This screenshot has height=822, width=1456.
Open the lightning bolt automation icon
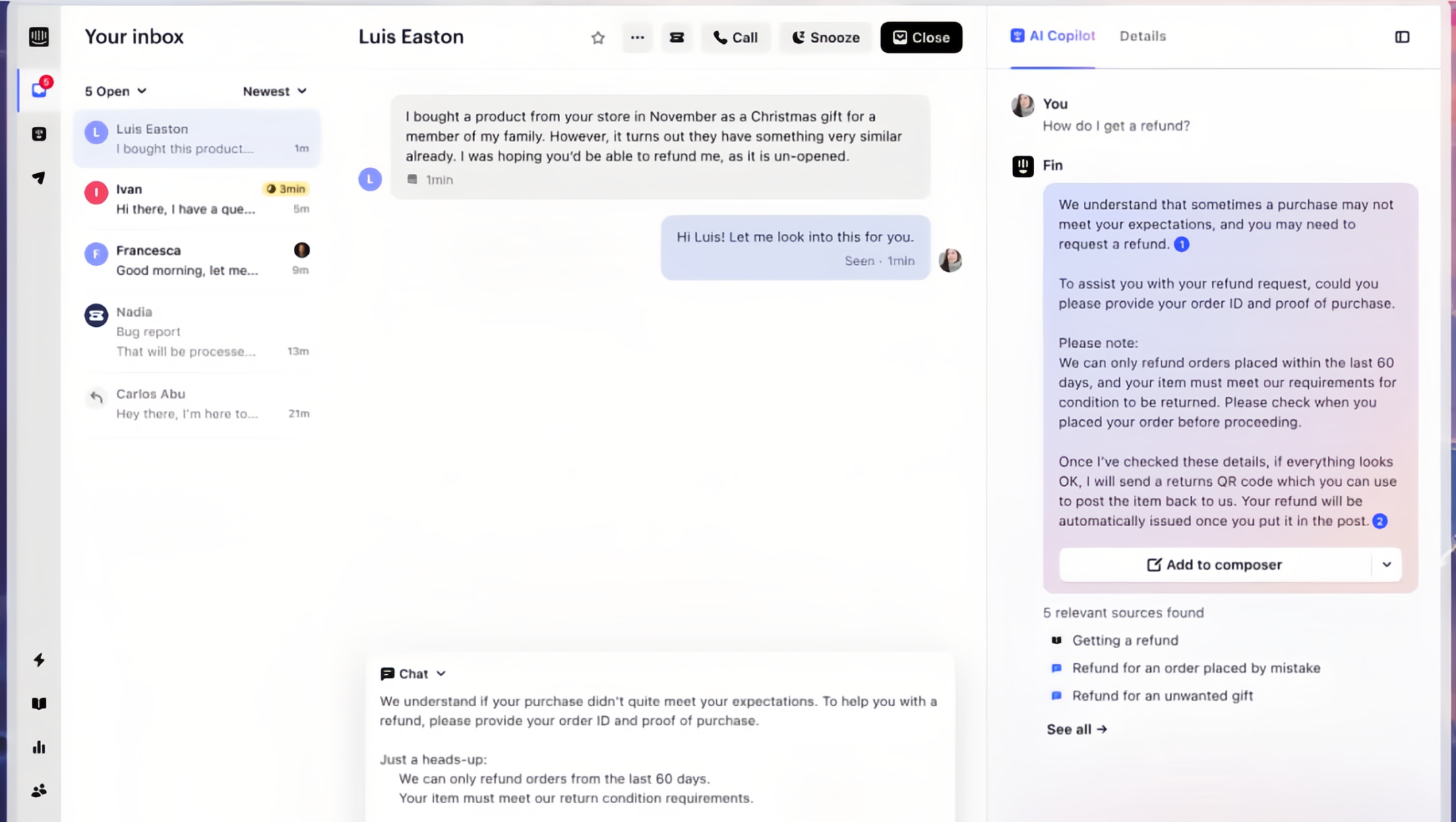(x=39, y=660)
